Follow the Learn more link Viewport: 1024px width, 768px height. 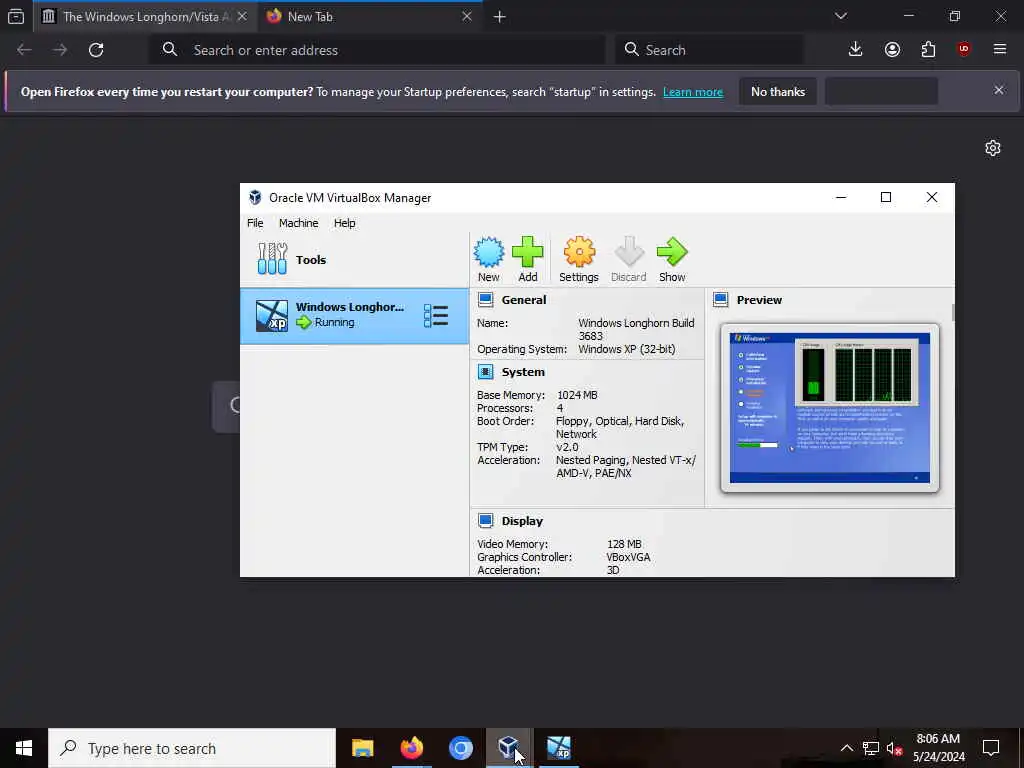pos(693,92)
